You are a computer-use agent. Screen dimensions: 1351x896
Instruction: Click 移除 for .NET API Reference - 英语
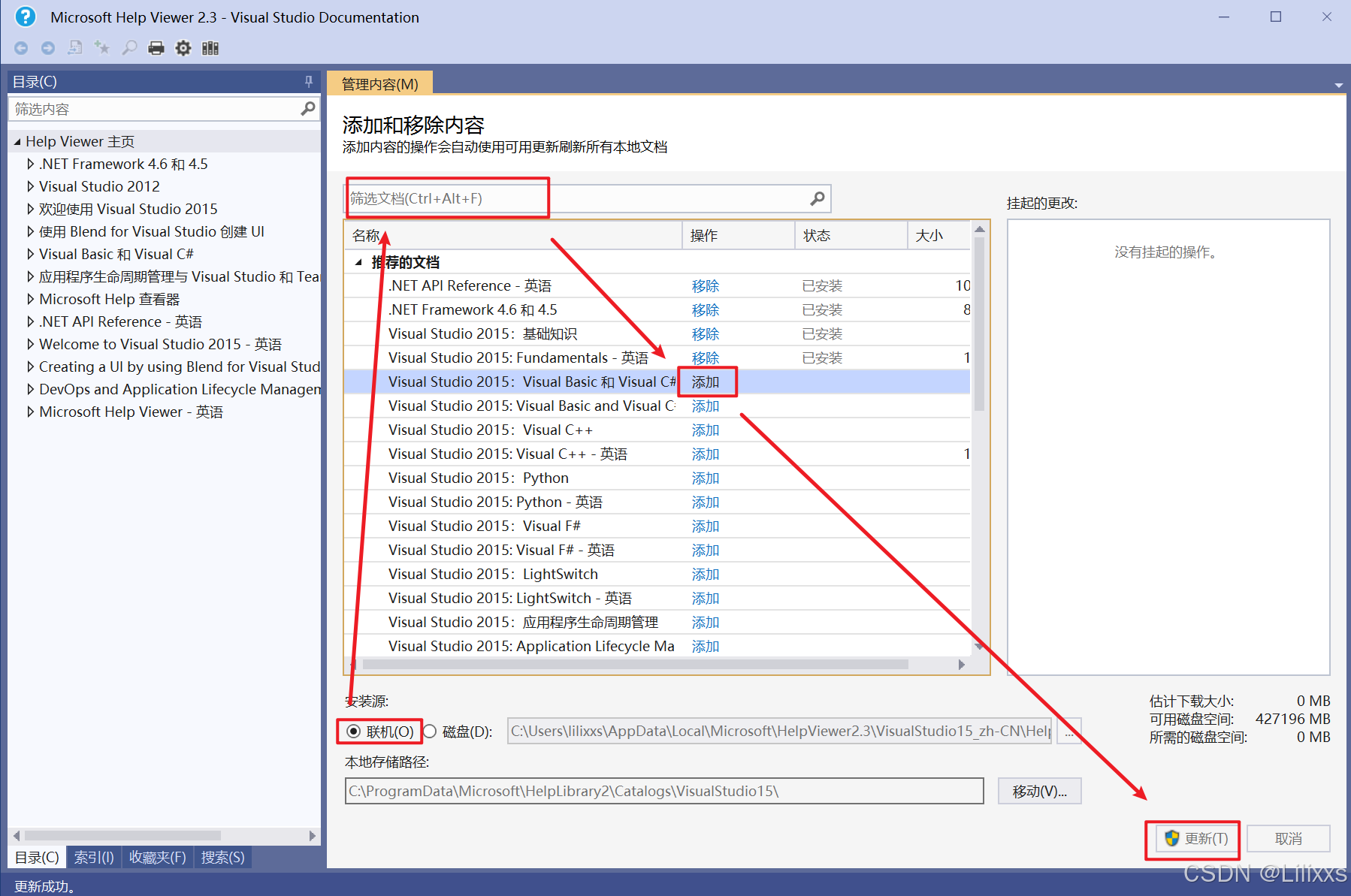tap(706, 285)
